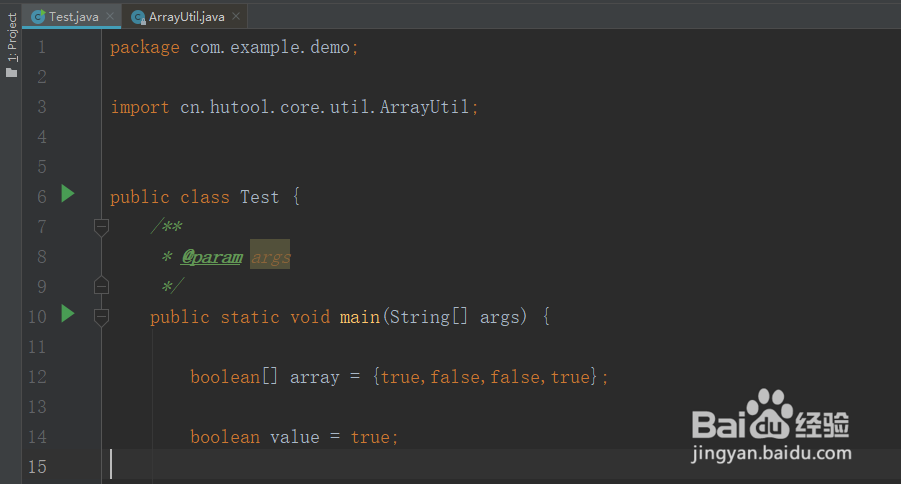Image resolution: width=901 pixels, height=484 pixels.
Task: Collapse the Javadoc comment at line 7
Action: click(101, 227)
